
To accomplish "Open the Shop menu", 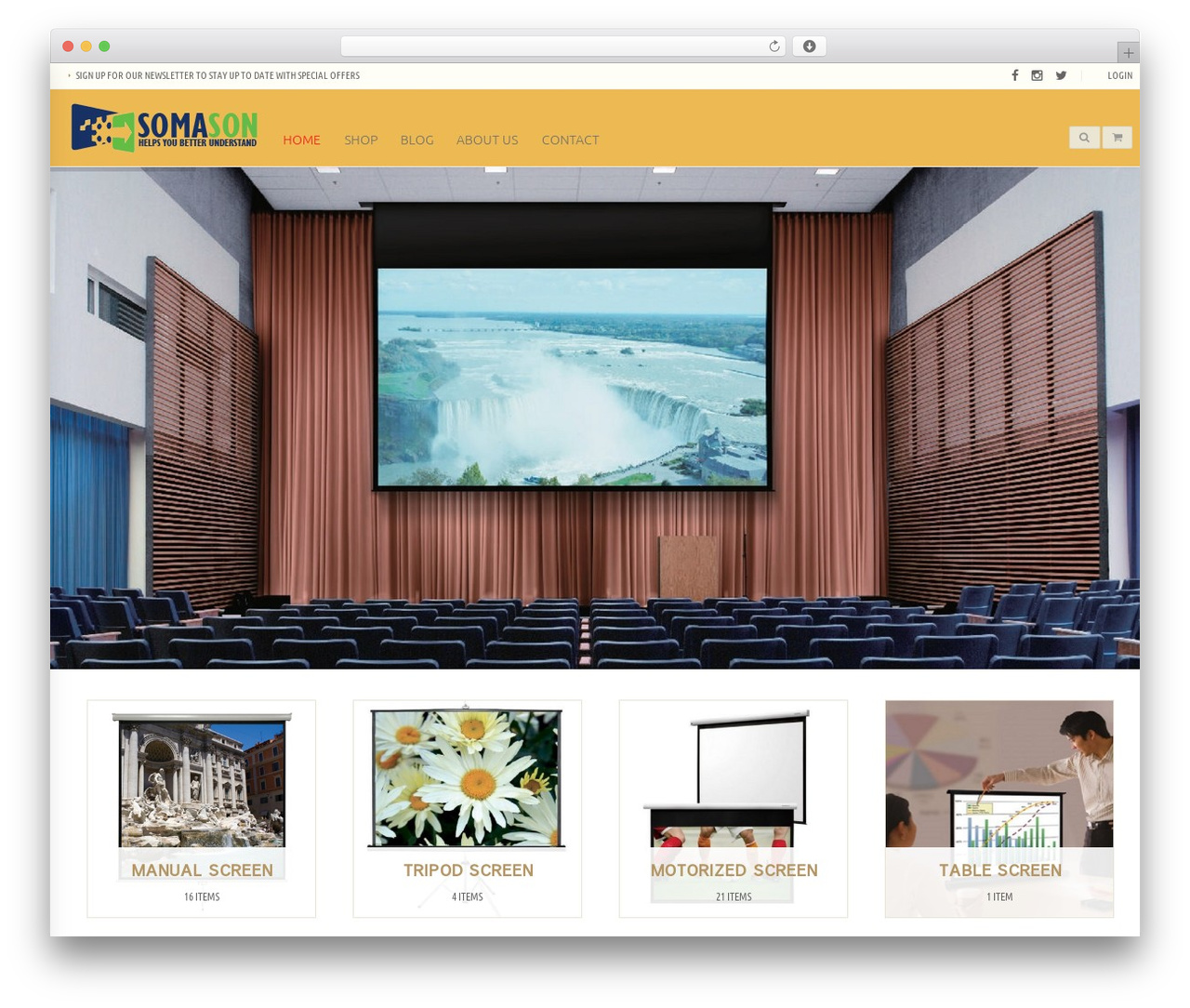I will (x=361, y=139).
